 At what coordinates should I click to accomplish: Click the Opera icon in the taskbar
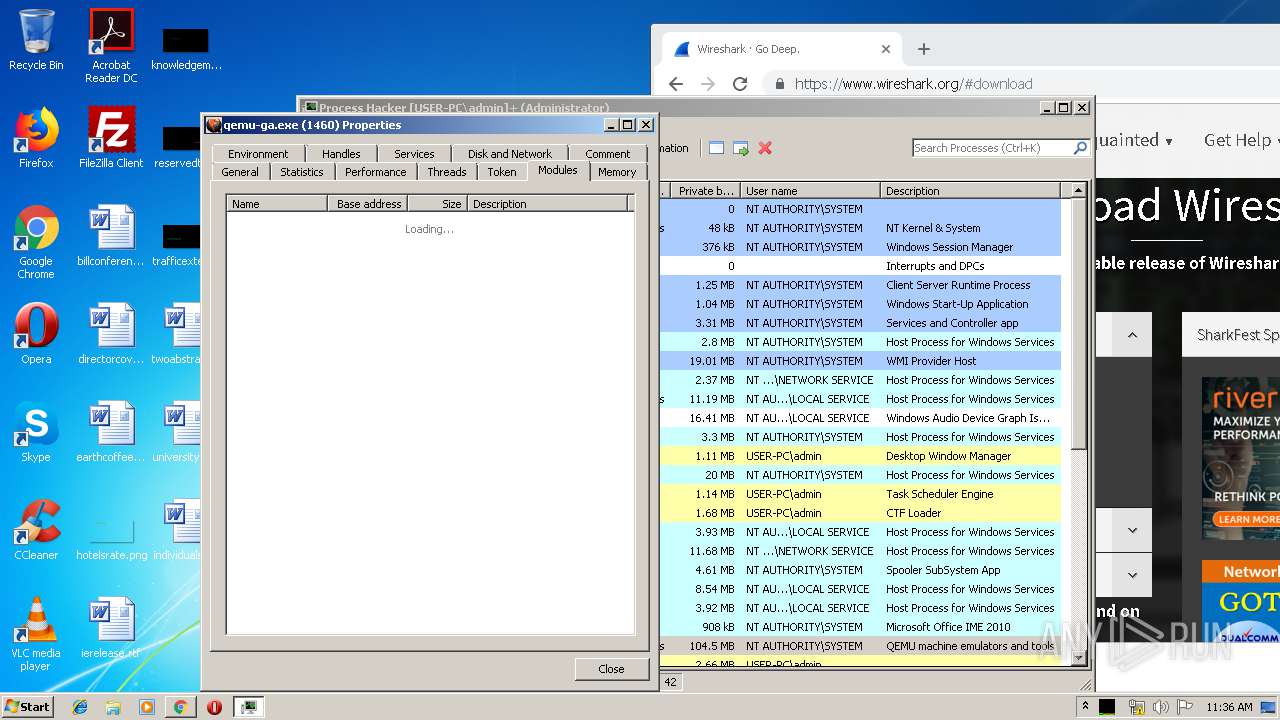click(214, 707)
